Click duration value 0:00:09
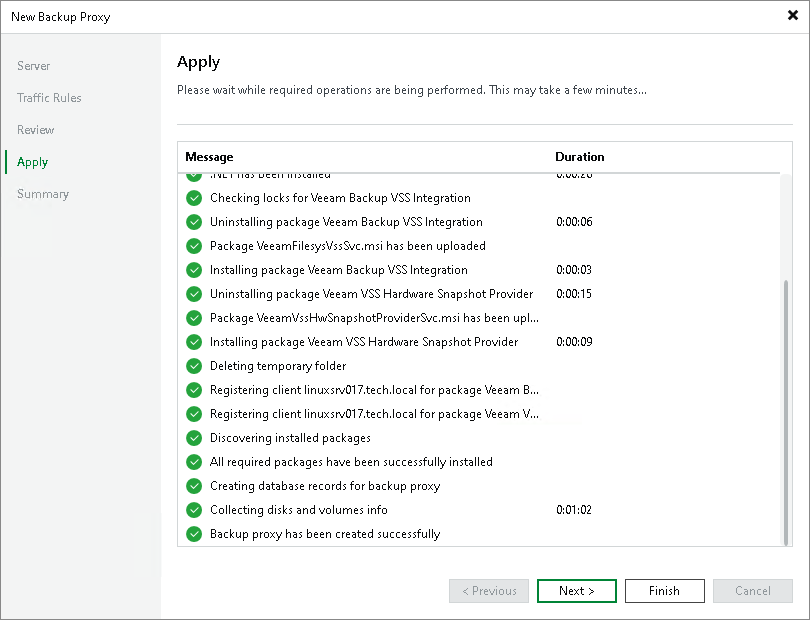Screen dimensions: 810x620 pyautogui.click(x=574, y=342)
